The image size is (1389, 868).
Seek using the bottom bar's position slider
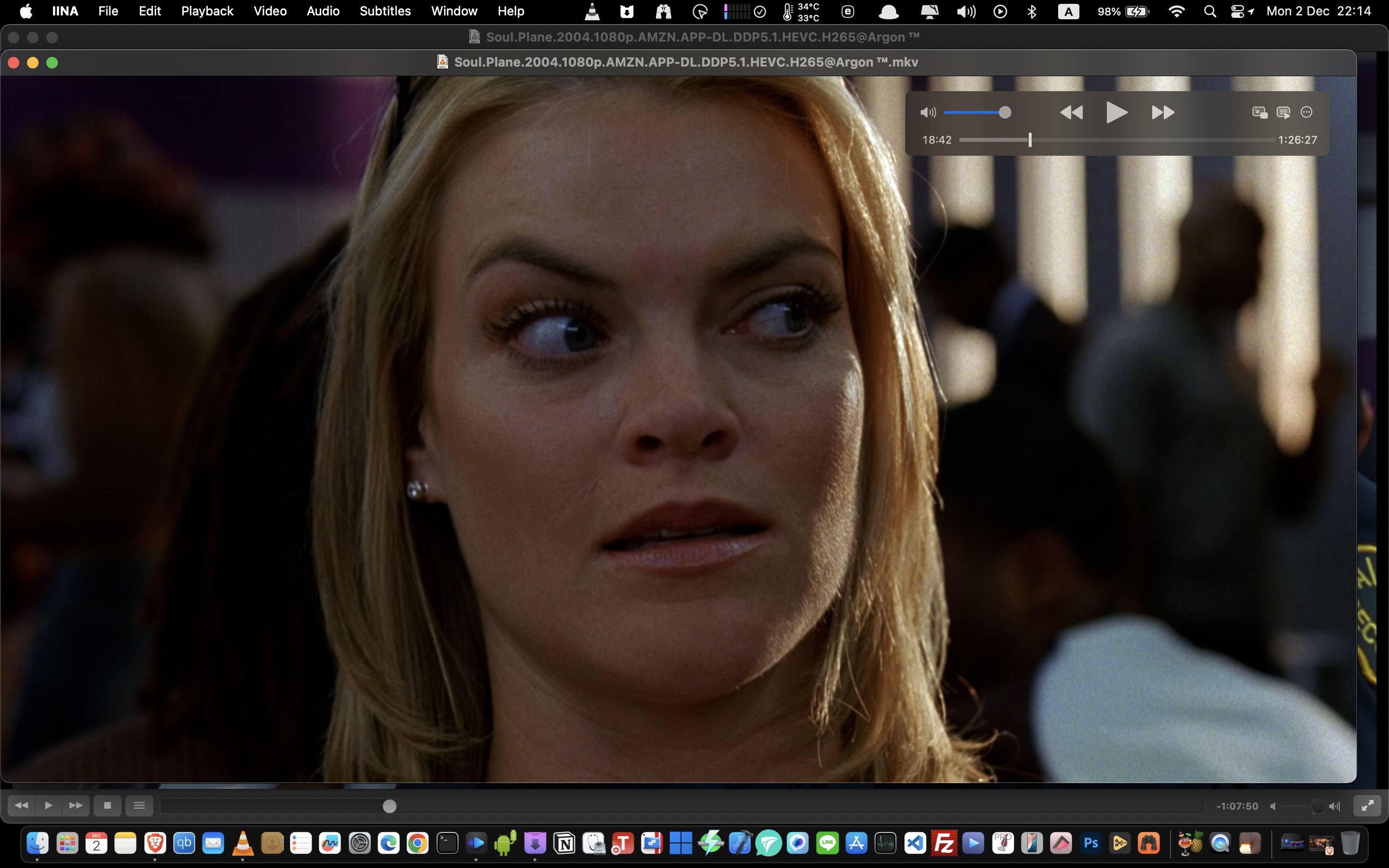(682, 806)
